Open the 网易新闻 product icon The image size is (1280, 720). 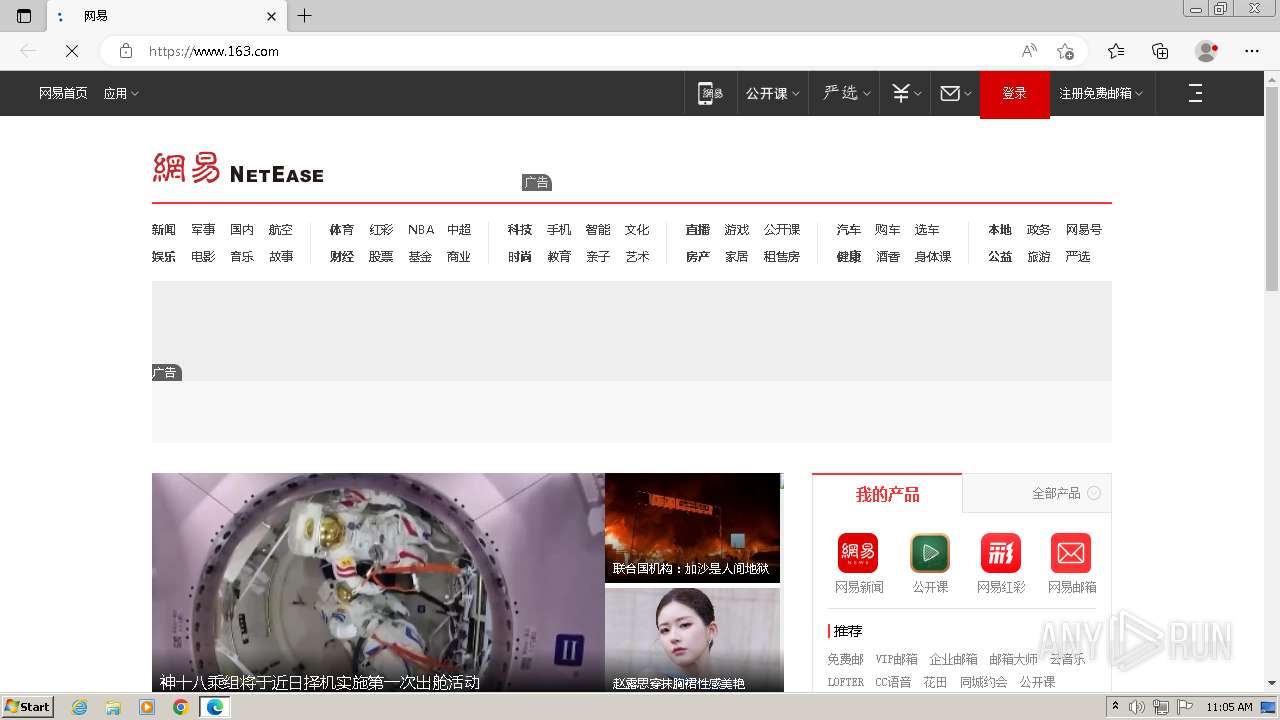tap(858, 553)
